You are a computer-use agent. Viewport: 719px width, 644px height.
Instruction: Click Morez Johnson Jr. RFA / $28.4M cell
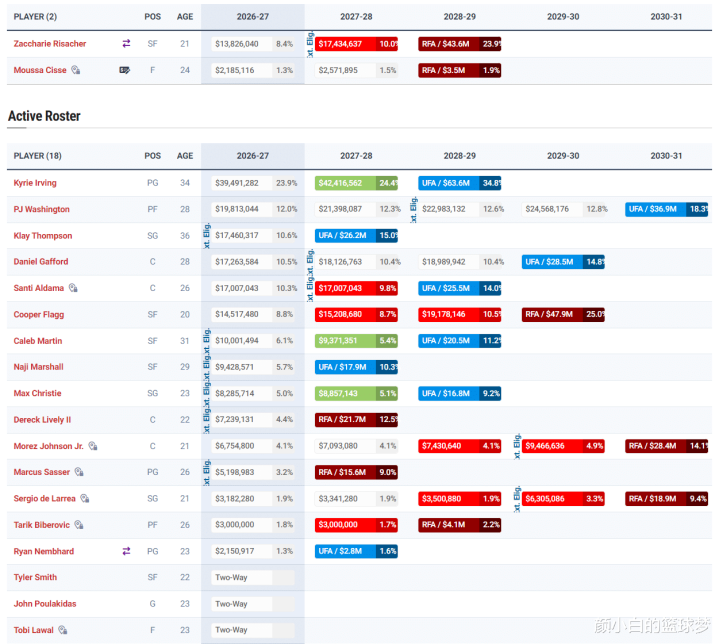pos(666,446)
